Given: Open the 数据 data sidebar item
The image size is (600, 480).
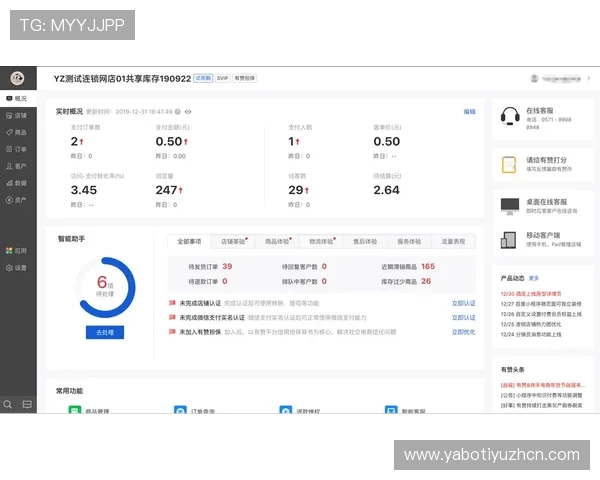Looking at the screenshot, I should pos(18,183).
